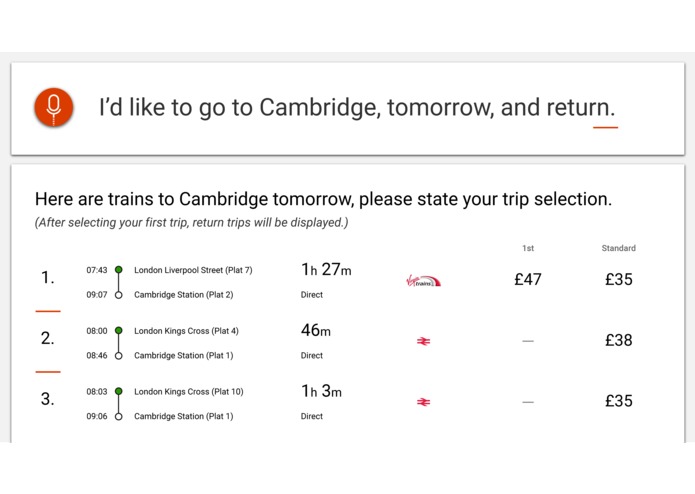
Task: Choose the £38 standard fare
Action: coord(618,340)
